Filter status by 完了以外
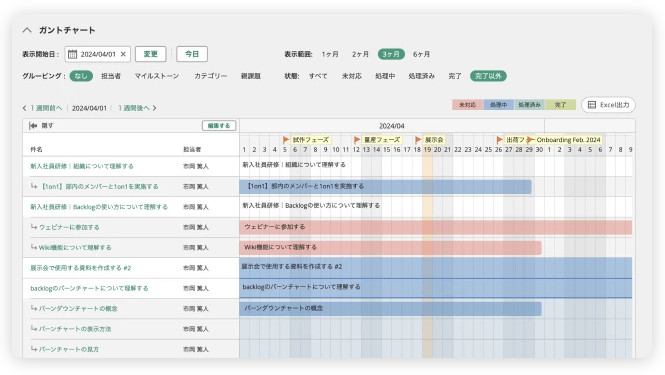Viewport: 665px width, 375px height. point(488,76)
